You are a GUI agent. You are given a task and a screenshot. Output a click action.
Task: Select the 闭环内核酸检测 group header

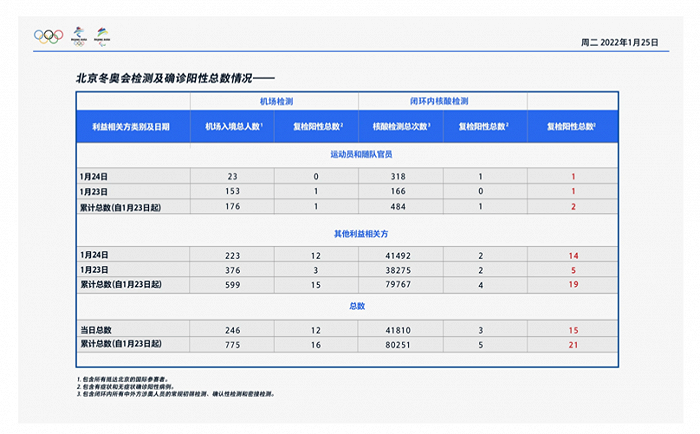point(439,101)
